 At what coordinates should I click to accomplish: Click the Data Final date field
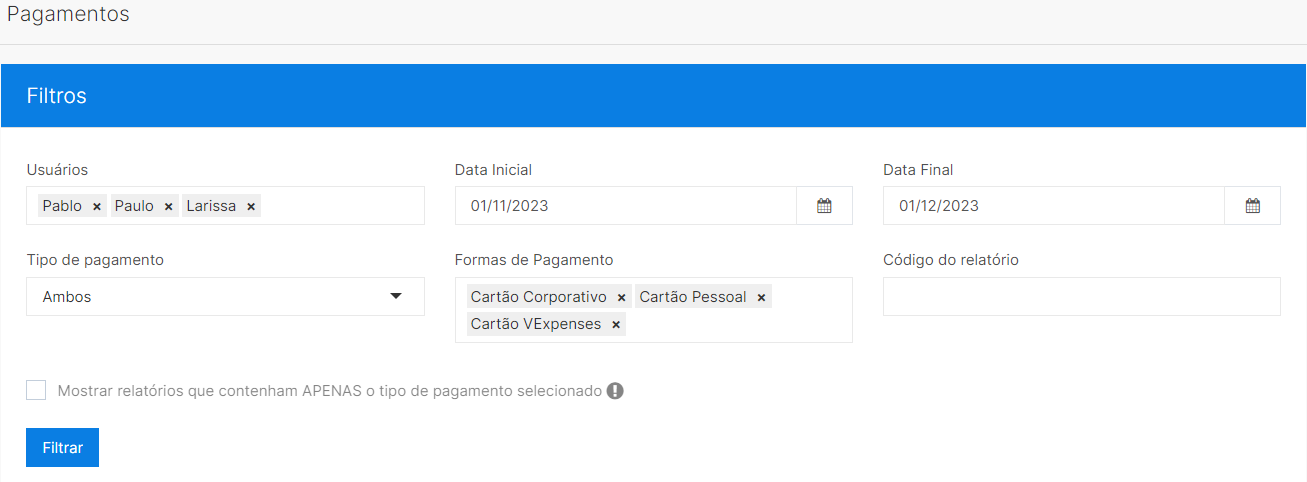coord(1054,206)
